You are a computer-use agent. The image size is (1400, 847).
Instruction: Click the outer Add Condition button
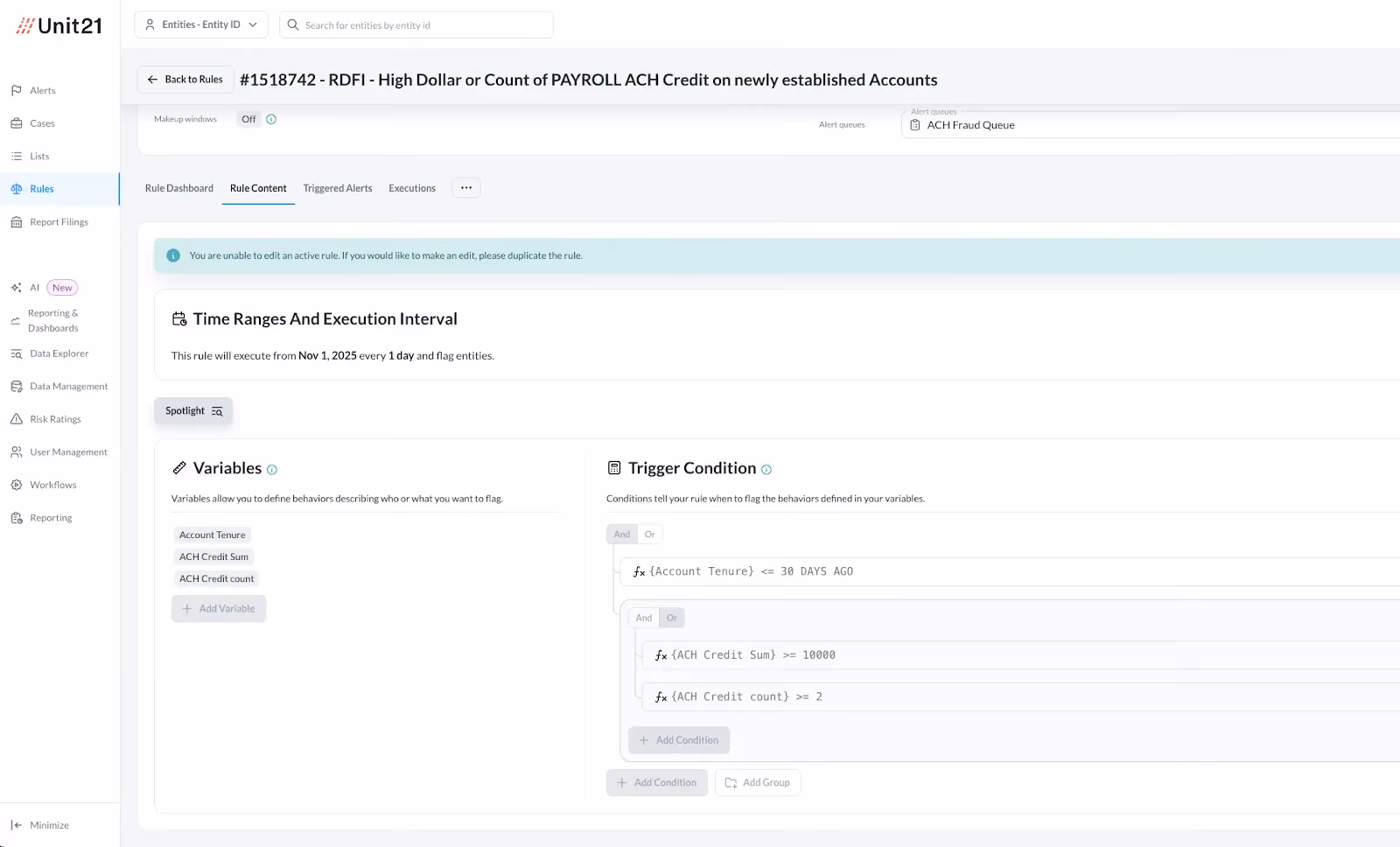tap(657, 783)
